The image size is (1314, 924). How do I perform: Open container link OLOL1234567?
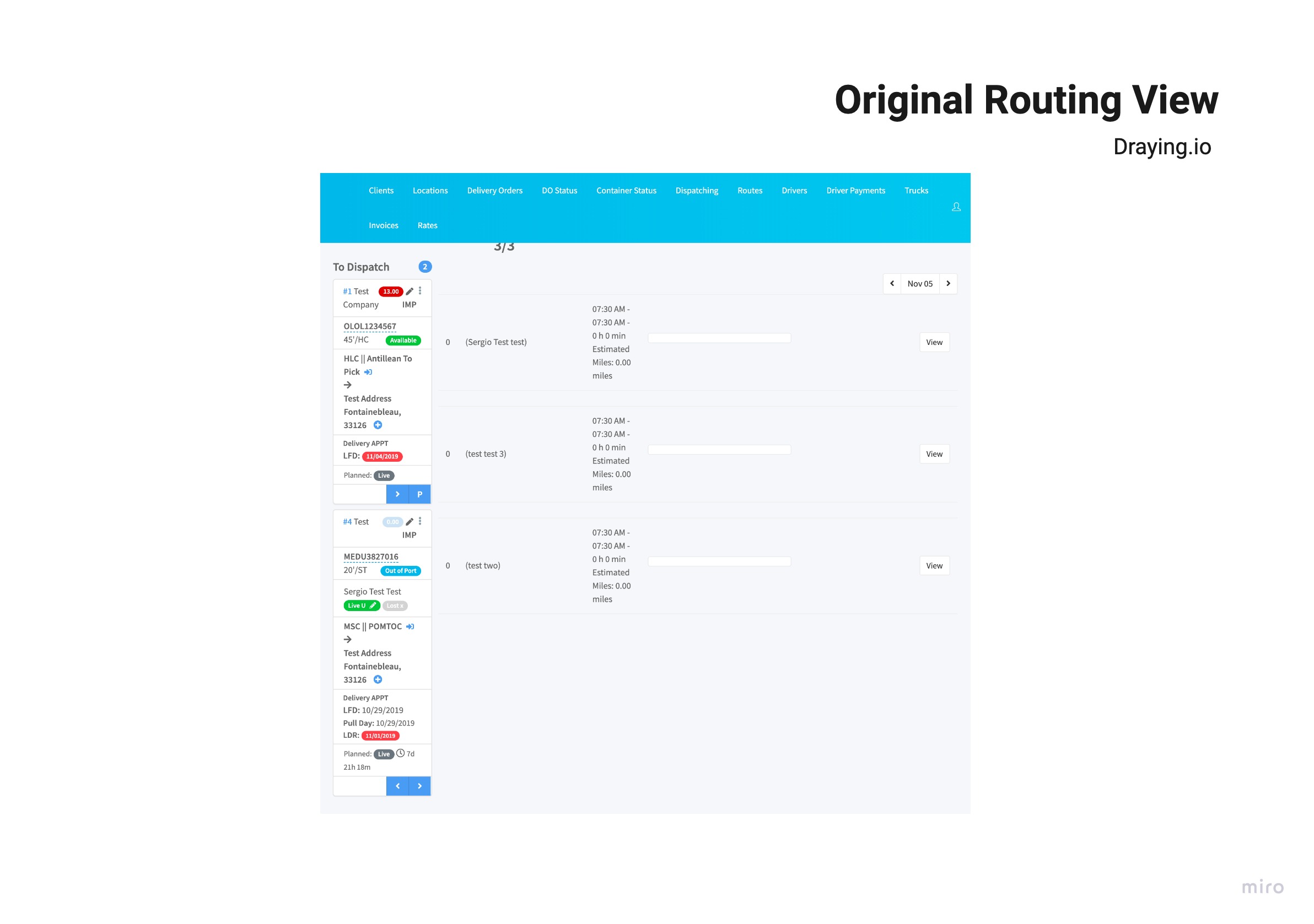point(370,326)
